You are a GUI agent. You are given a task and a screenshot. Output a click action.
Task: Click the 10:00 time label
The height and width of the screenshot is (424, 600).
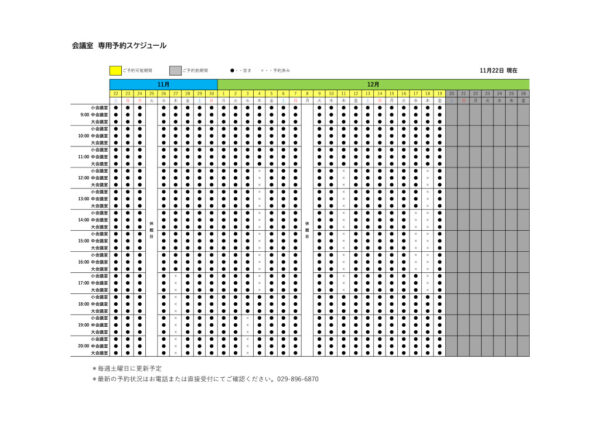point(83,136)
